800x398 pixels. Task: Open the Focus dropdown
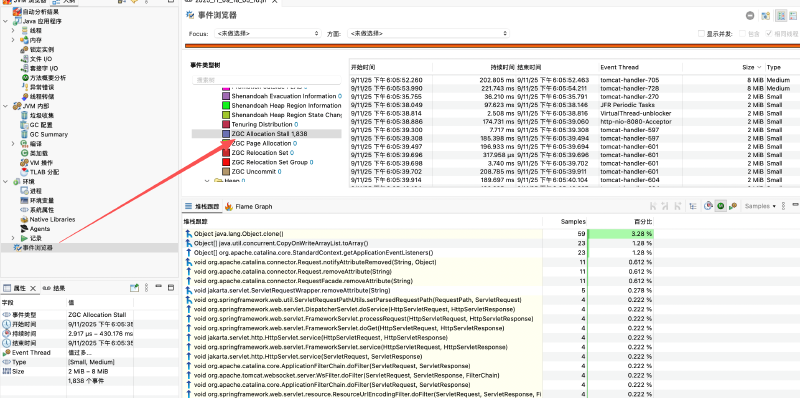[267, 33]
